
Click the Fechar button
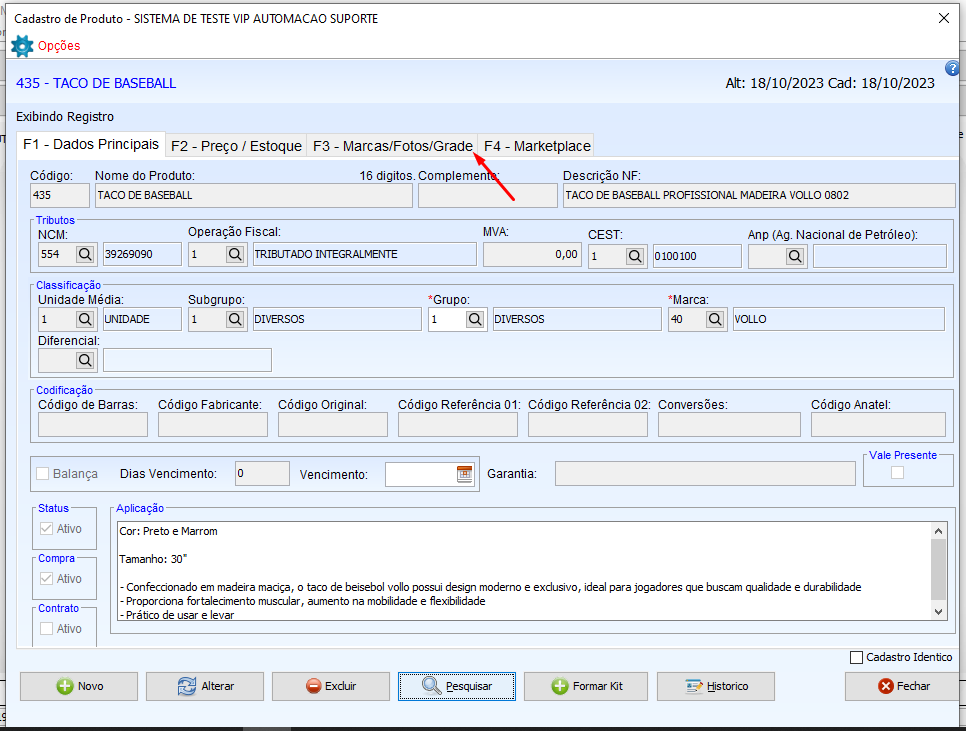(x=903, y=686)
